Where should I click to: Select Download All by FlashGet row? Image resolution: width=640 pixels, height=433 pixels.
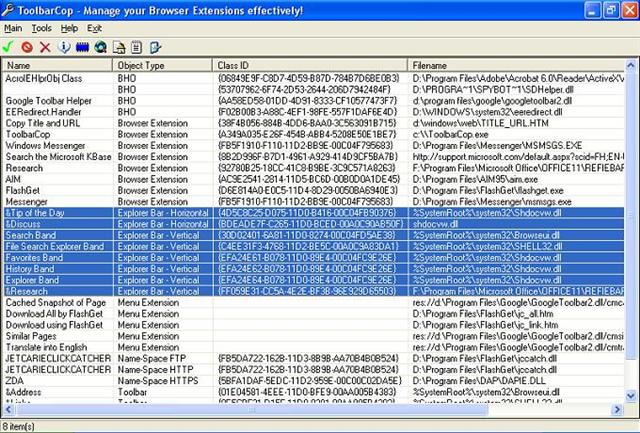(x=313, y=314)
